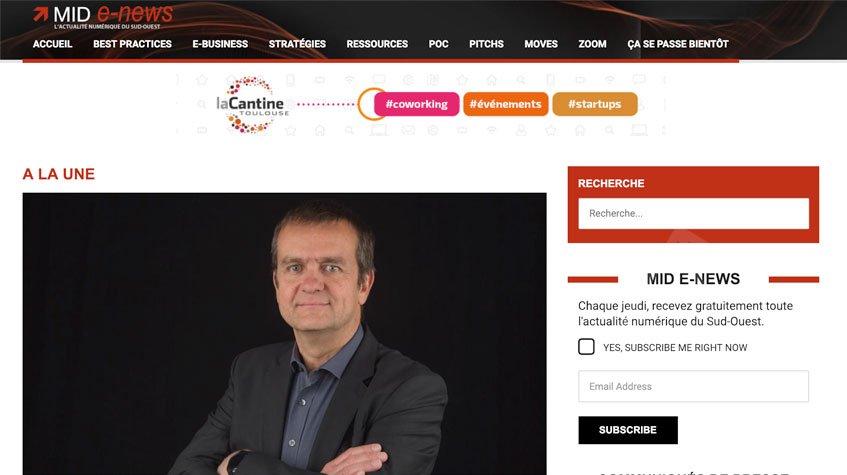Go to the E-Business section

tap(220, 44)
